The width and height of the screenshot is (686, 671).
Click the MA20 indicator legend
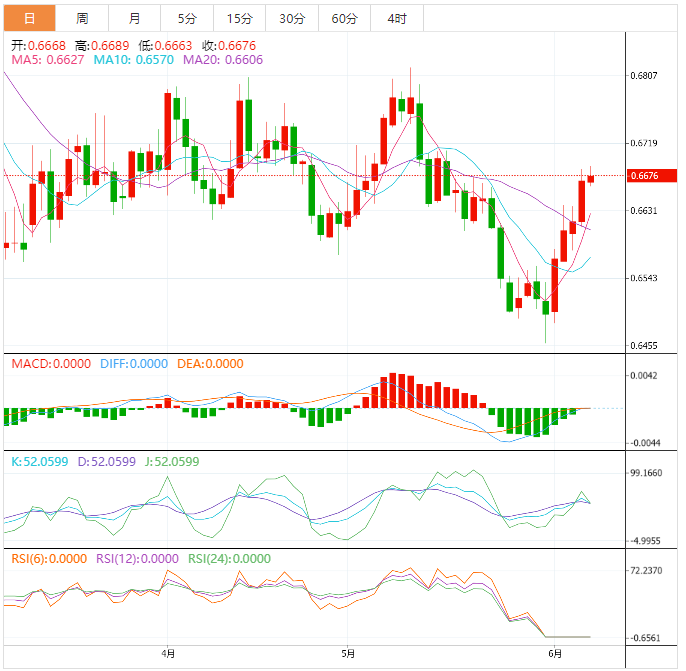click(223, 60)
